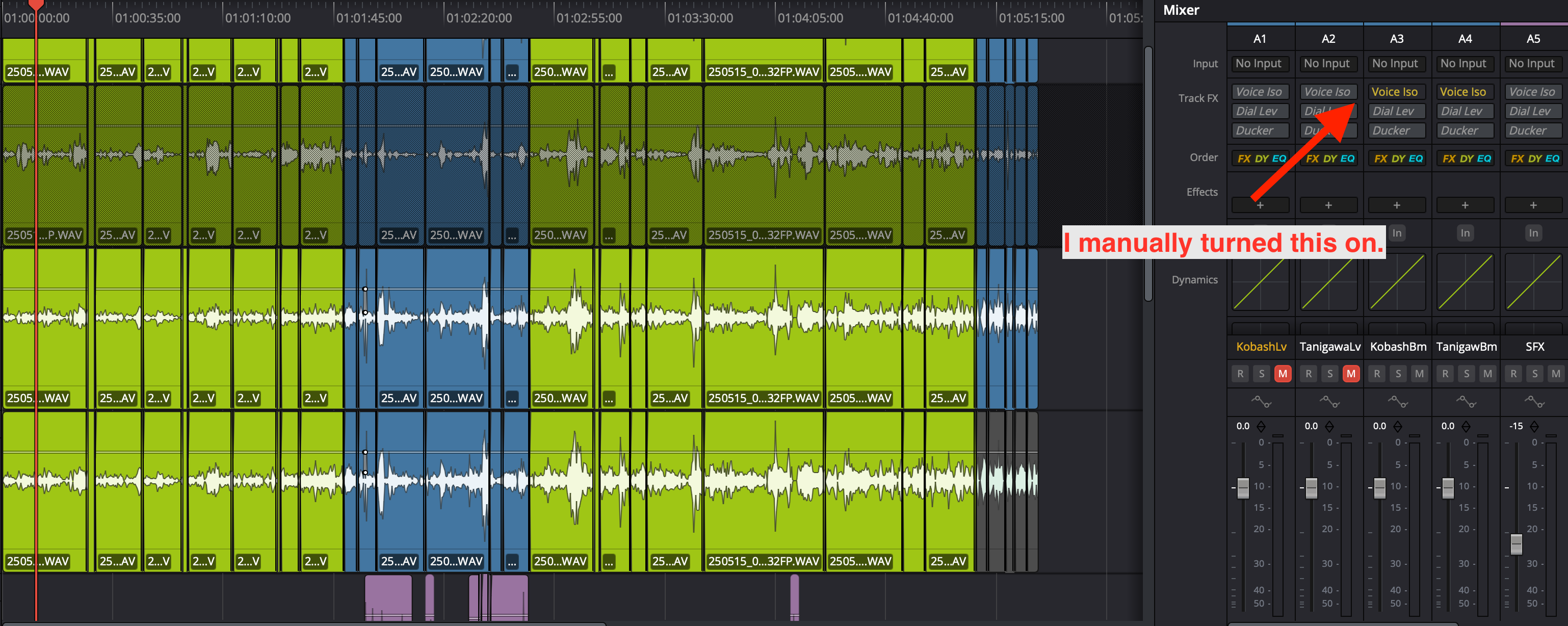Solo the TanigawBm track

tap(1466, 374)
